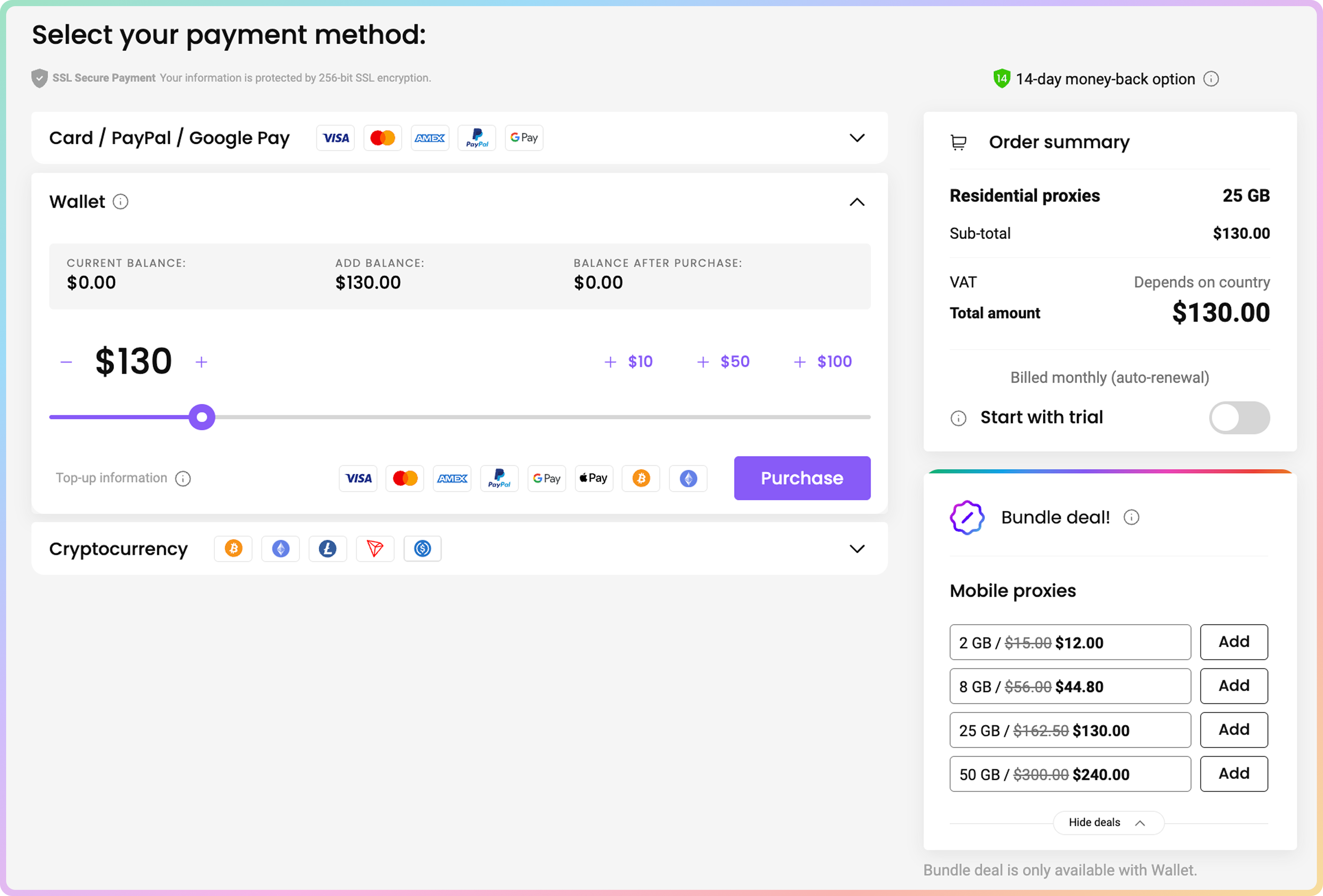Collapse the Wallet section chevron
Screen dimensions: 1323x896
[x=857, y=202]
